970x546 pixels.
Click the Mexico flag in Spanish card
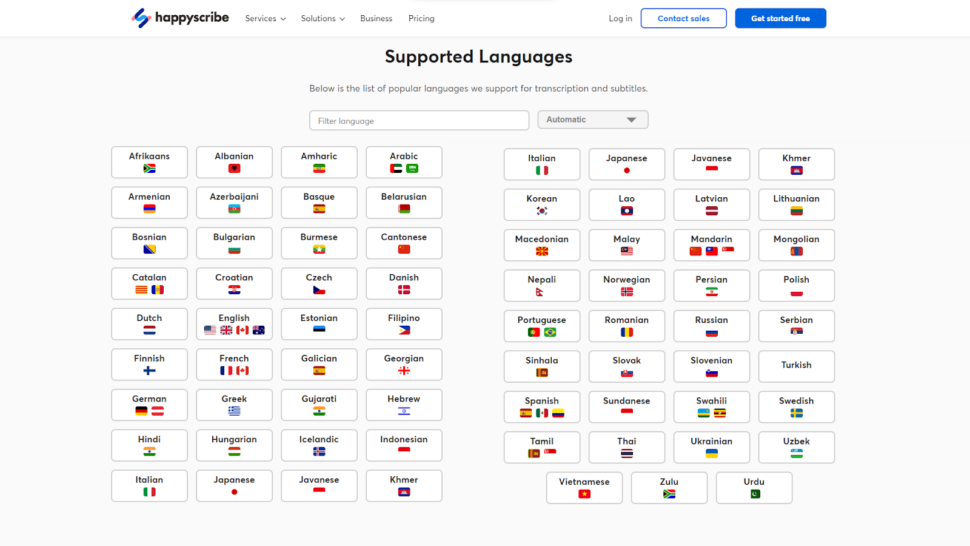pyautogui.click(x=542, y=413)
